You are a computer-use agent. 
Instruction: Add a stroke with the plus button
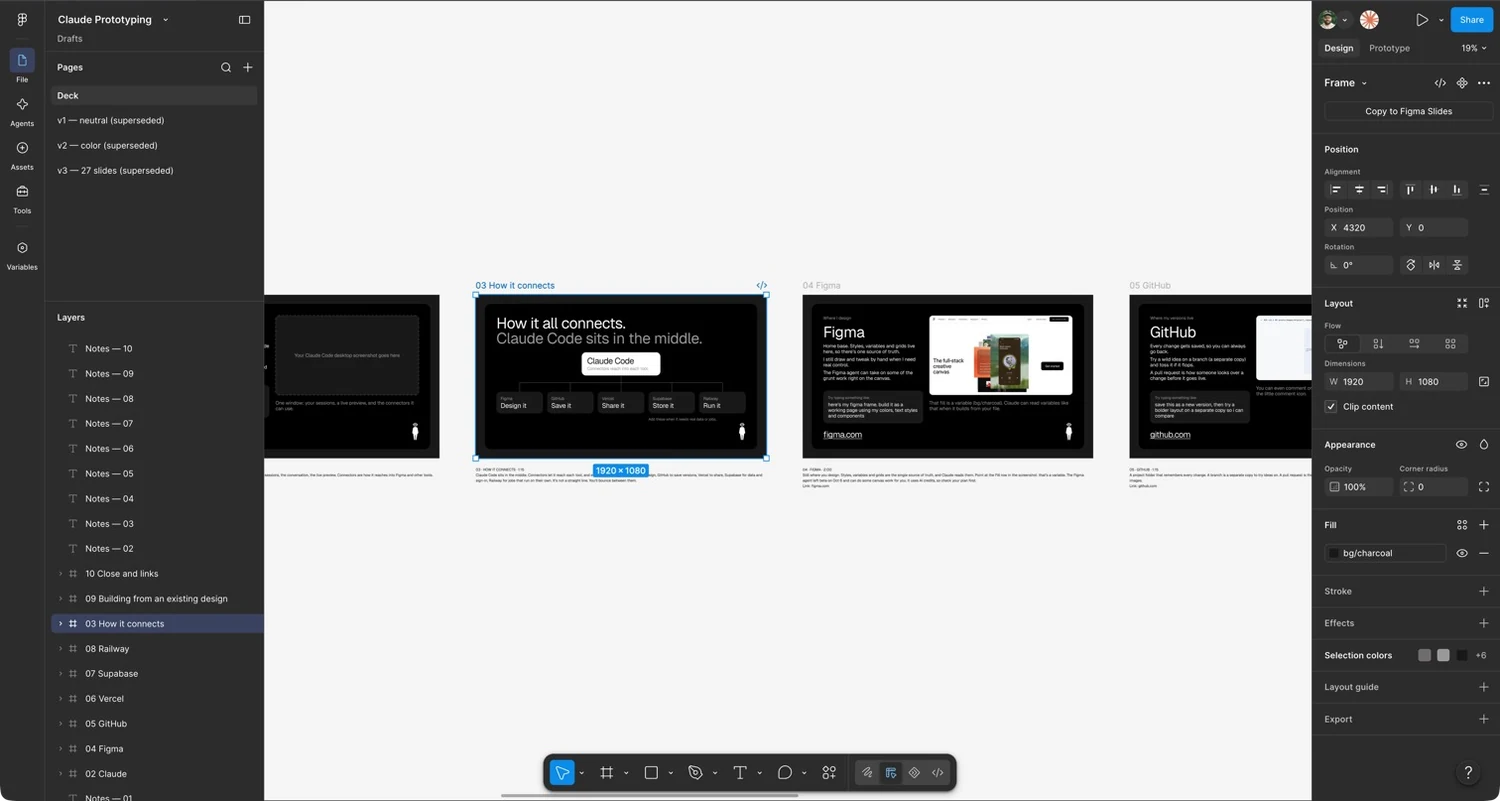point(1484,591)
